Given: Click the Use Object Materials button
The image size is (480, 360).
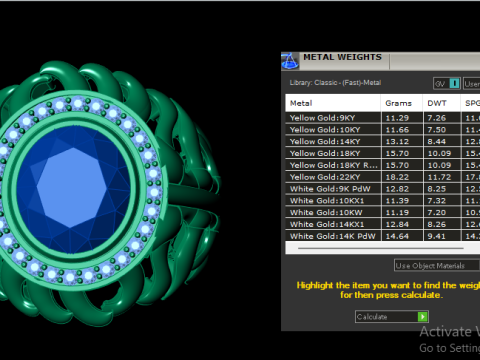Looking at the screenshot, I should point(437,266).
